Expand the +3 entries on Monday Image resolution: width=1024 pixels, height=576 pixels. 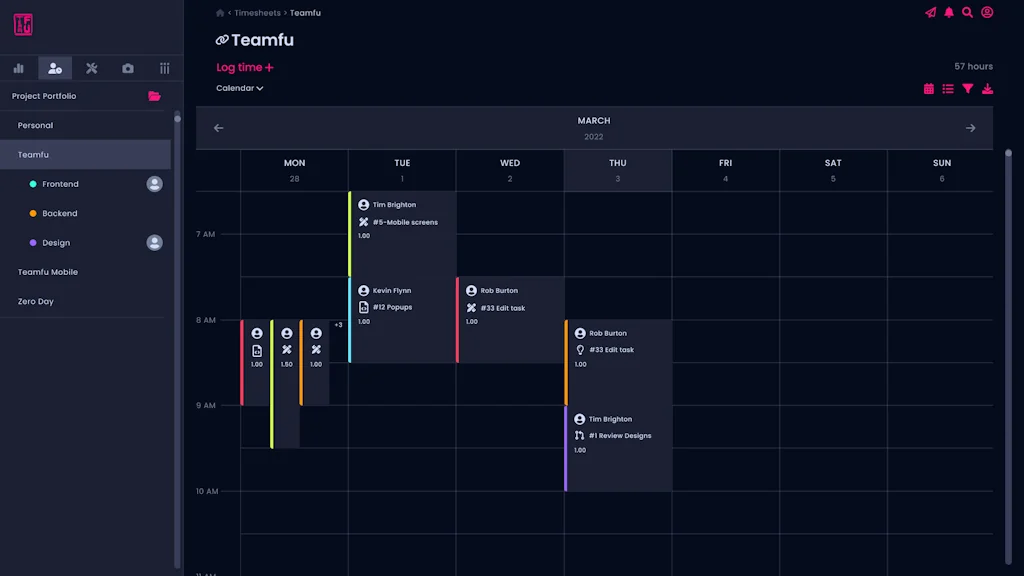pyautogui.click(x=337, y=324)
